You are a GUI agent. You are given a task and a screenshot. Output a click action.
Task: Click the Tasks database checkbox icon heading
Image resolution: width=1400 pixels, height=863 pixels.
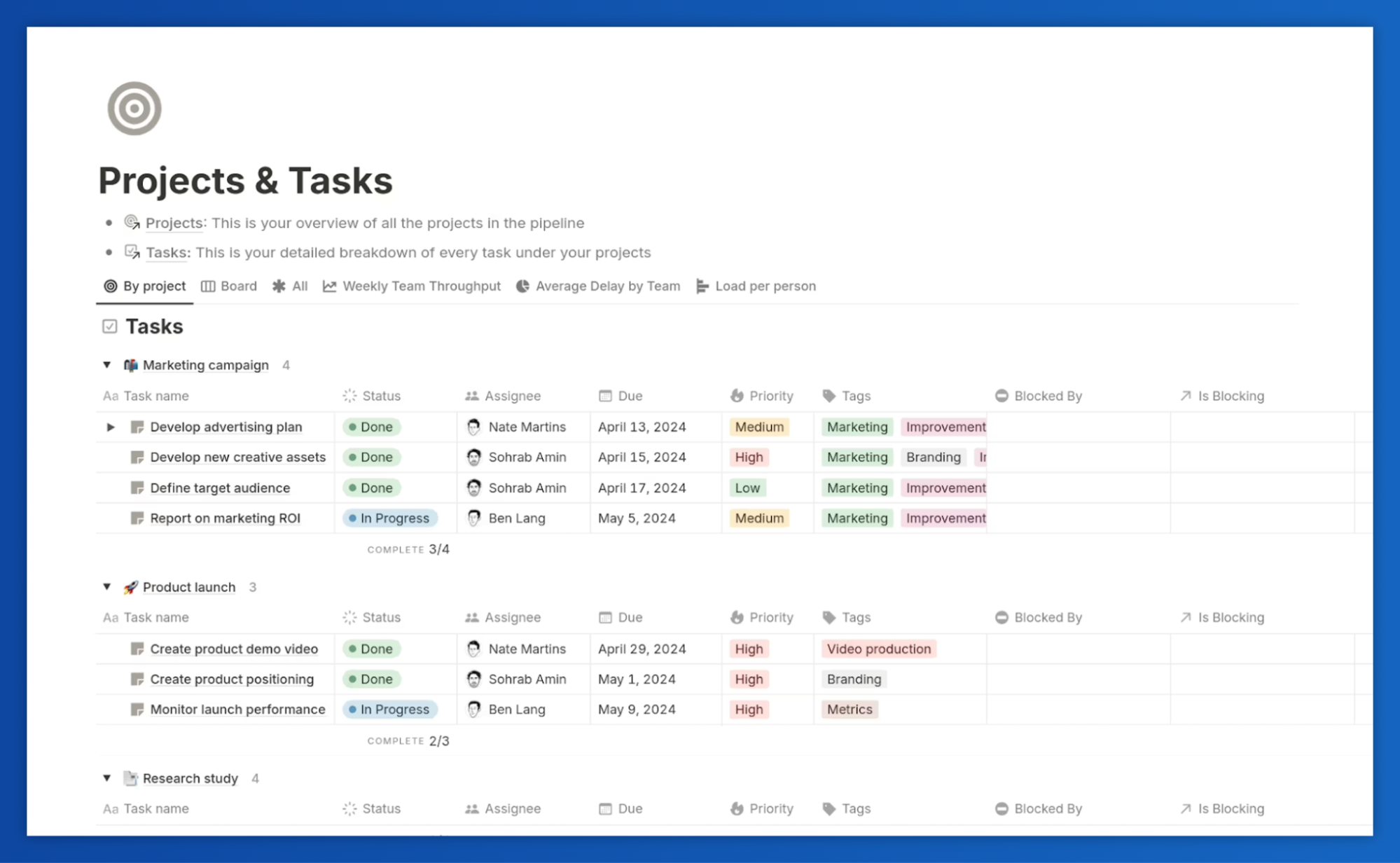coord(109,326)
